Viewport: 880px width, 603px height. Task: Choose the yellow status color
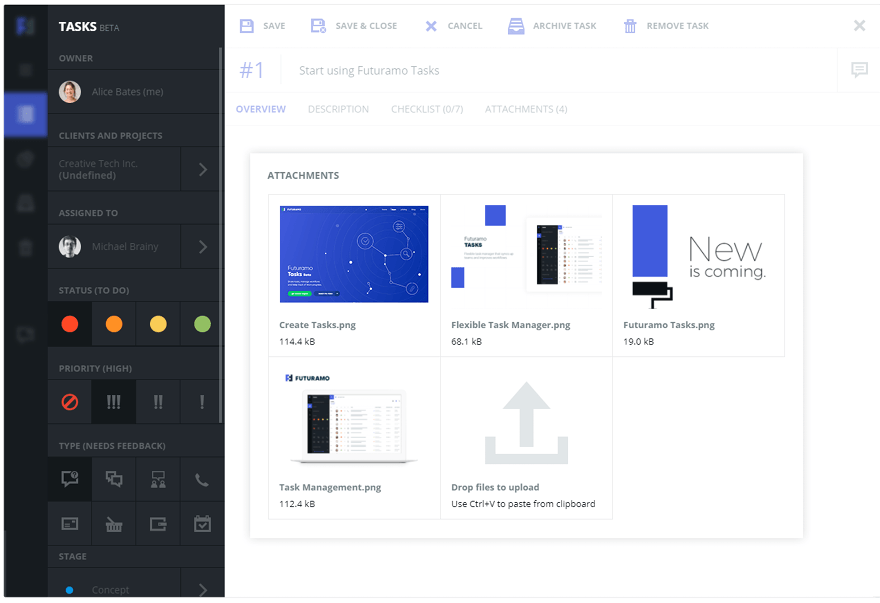pos(158,324)
